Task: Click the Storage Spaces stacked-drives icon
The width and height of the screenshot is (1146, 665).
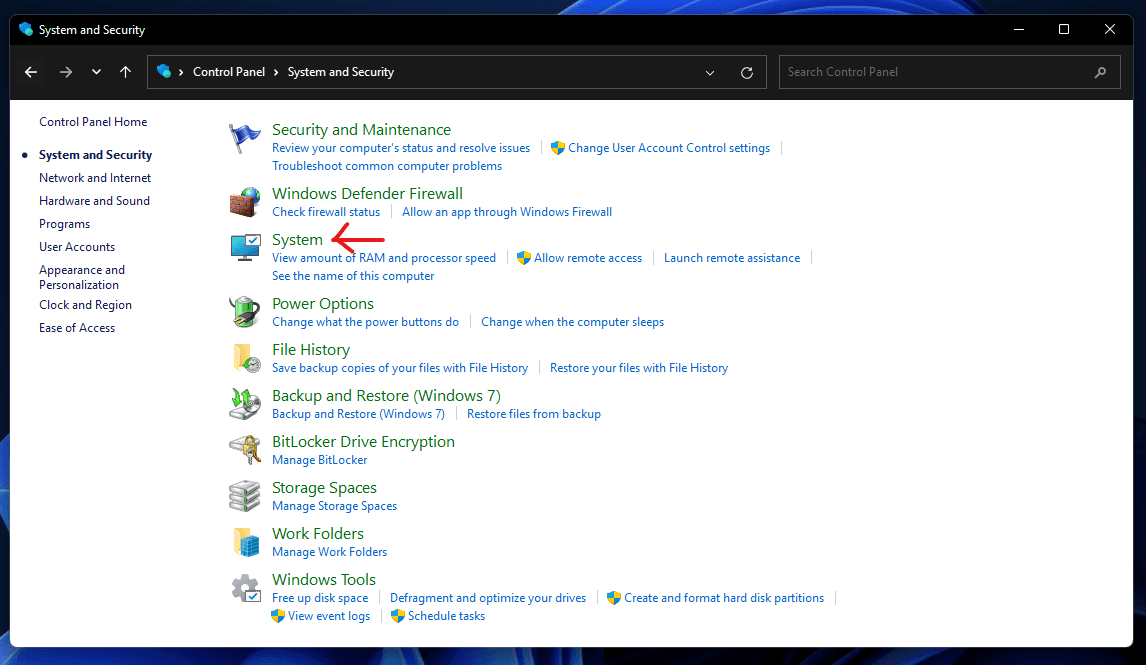Action: pos(244,496)
